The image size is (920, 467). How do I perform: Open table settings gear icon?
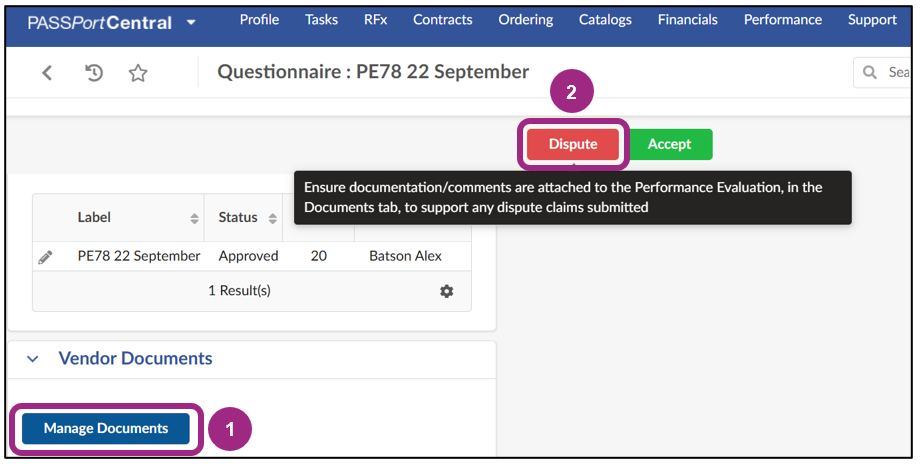(x=446, y=291)
